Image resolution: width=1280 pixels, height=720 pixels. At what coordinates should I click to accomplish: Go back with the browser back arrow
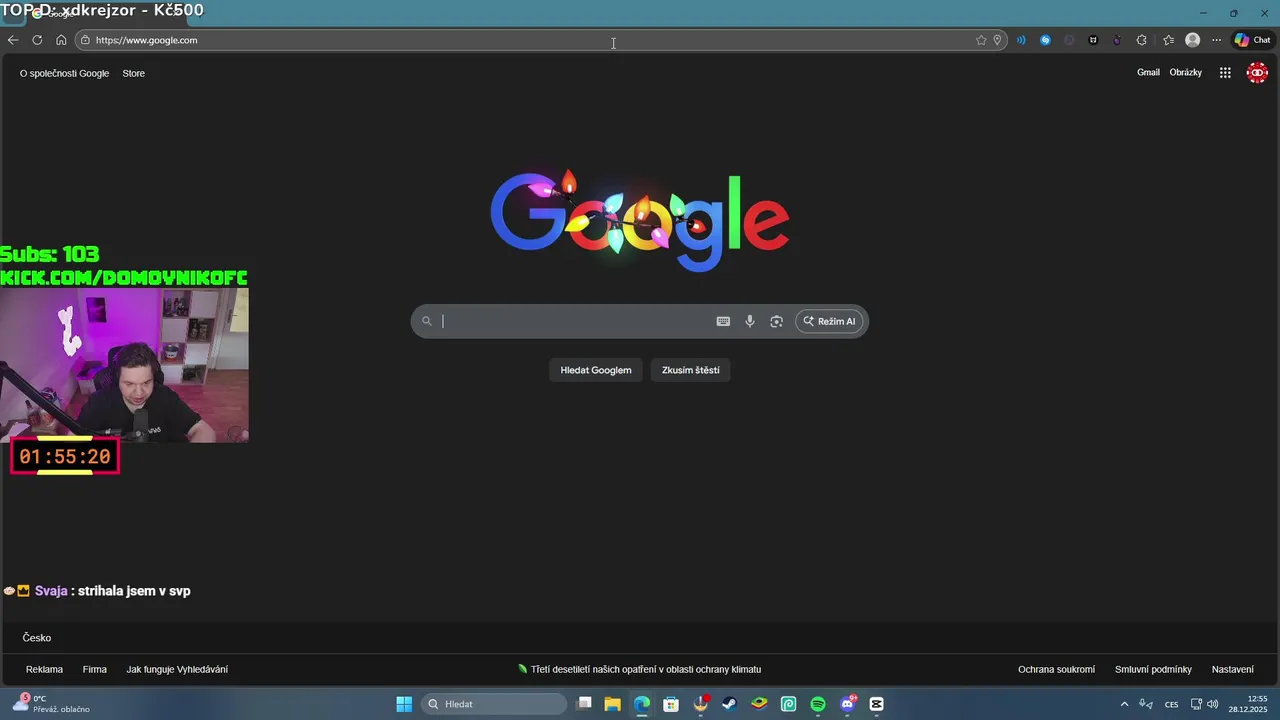13,40
